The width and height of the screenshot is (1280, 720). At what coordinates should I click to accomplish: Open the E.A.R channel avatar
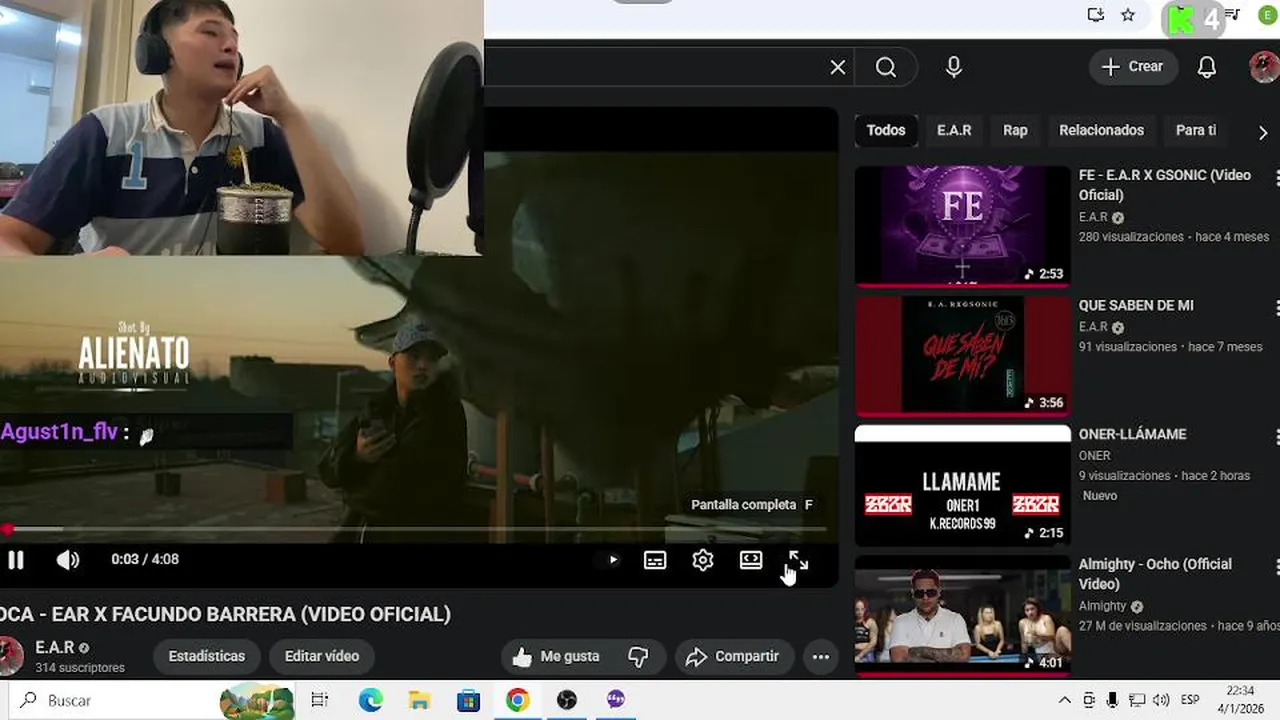click(10, 656)
